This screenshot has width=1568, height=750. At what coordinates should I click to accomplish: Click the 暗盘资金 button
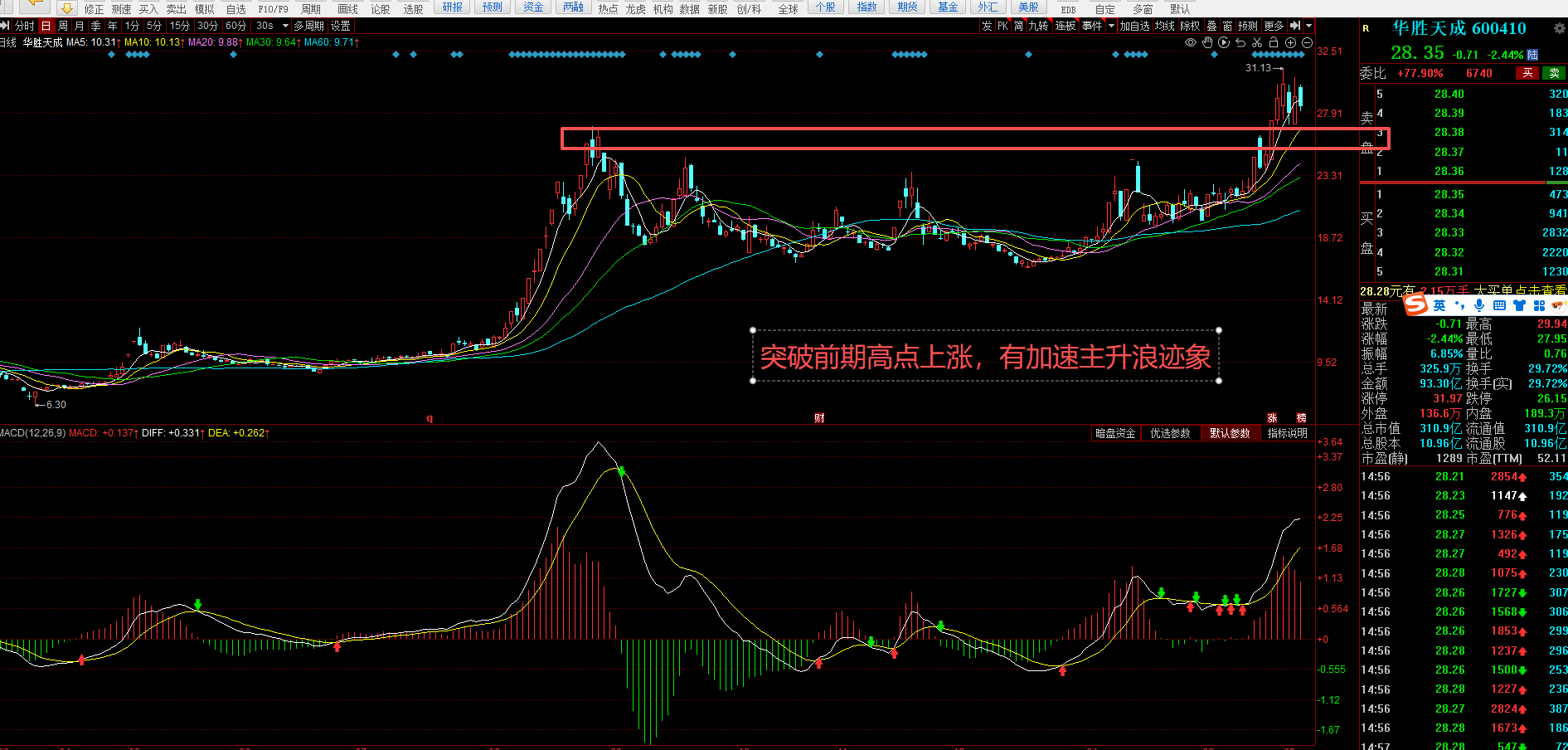(x=1115, y=433)
